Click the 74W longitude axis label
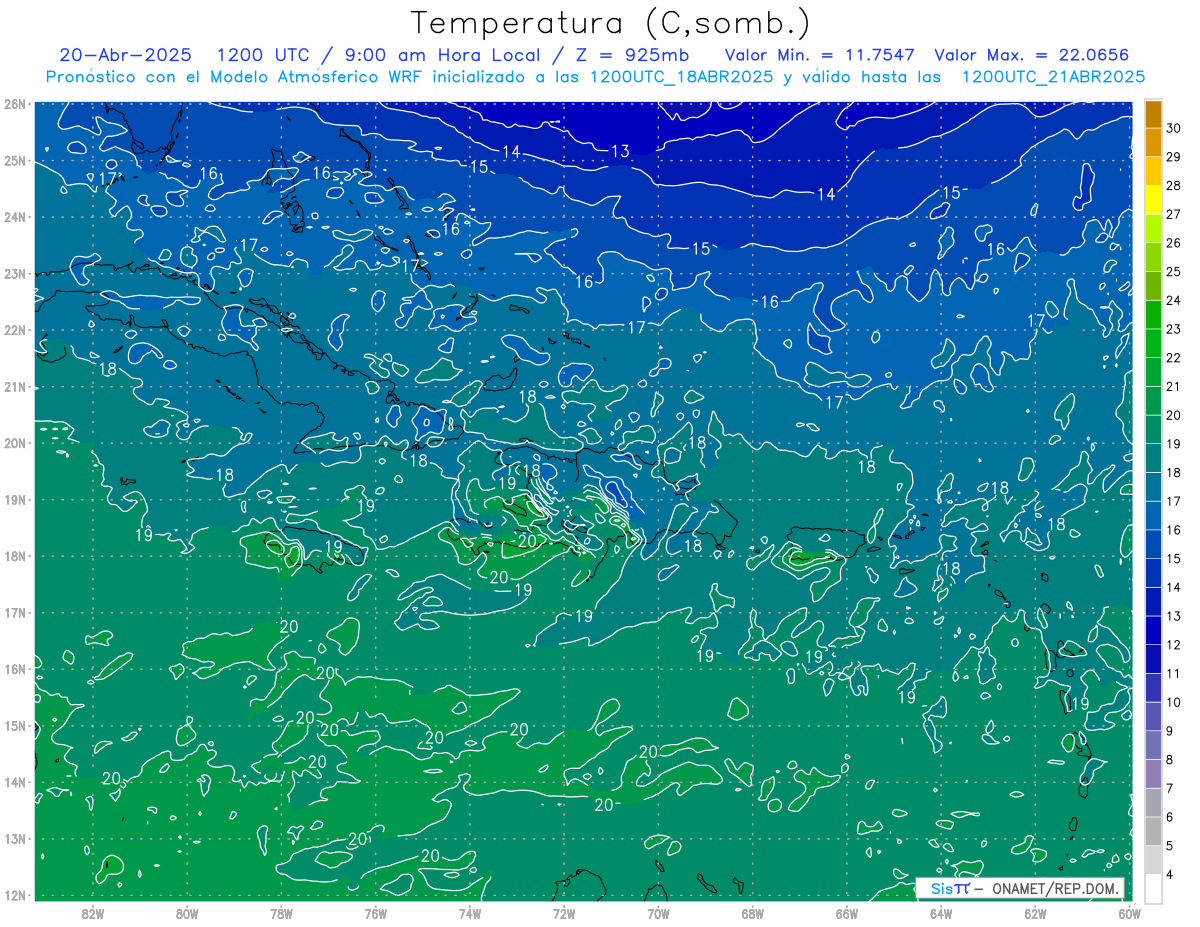 tap(470, 914)
